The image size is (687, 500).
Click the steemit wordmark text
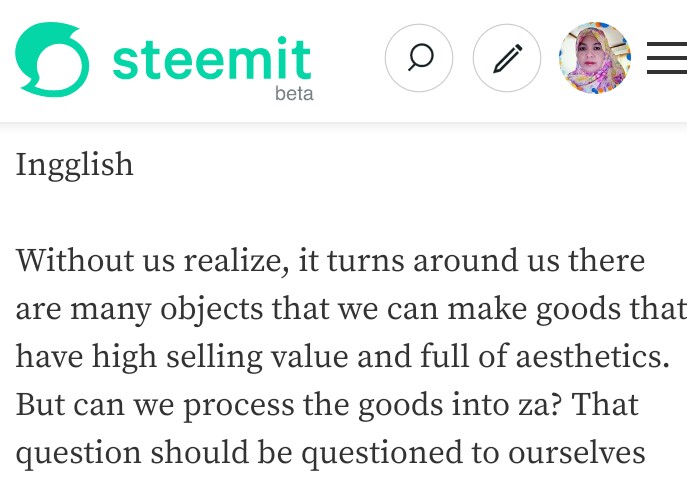pos(211,58)
